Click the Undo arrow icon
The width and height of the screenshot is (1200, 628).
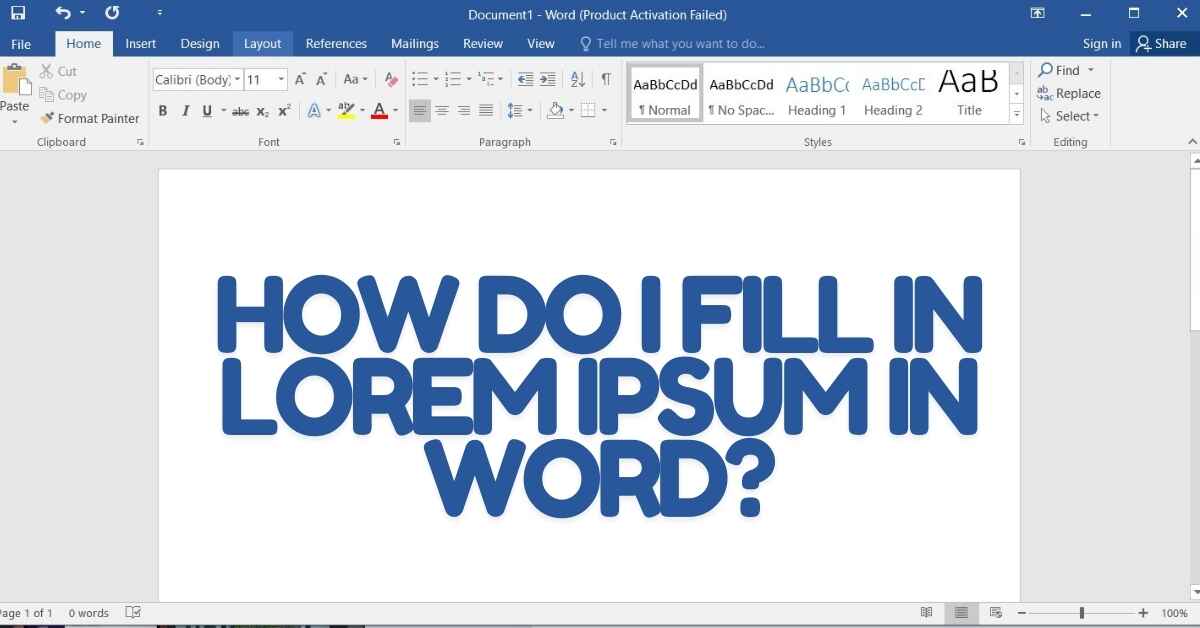click(63, 14)
